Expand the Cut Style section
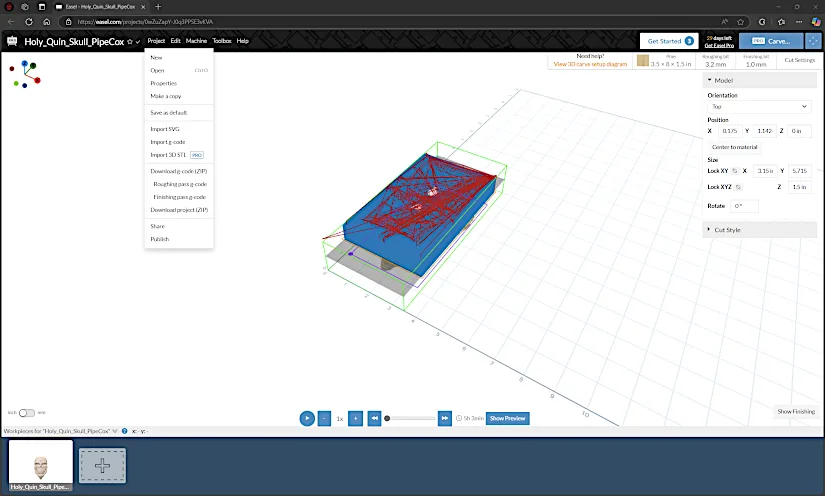The width and height of the screenshot is (825, 496). coord(760,230)
